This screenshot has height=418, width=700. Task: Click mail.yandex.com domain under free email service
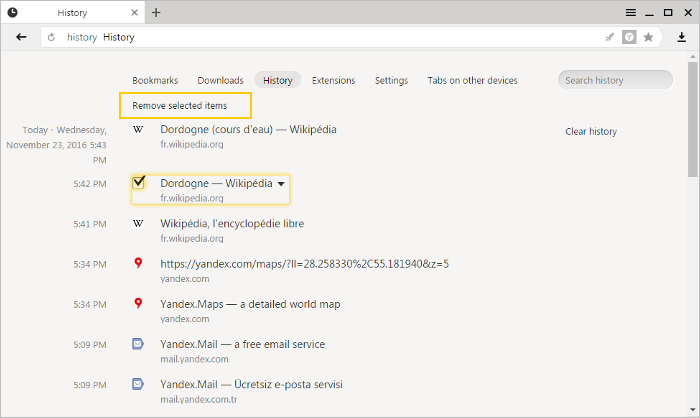(194, 359)
